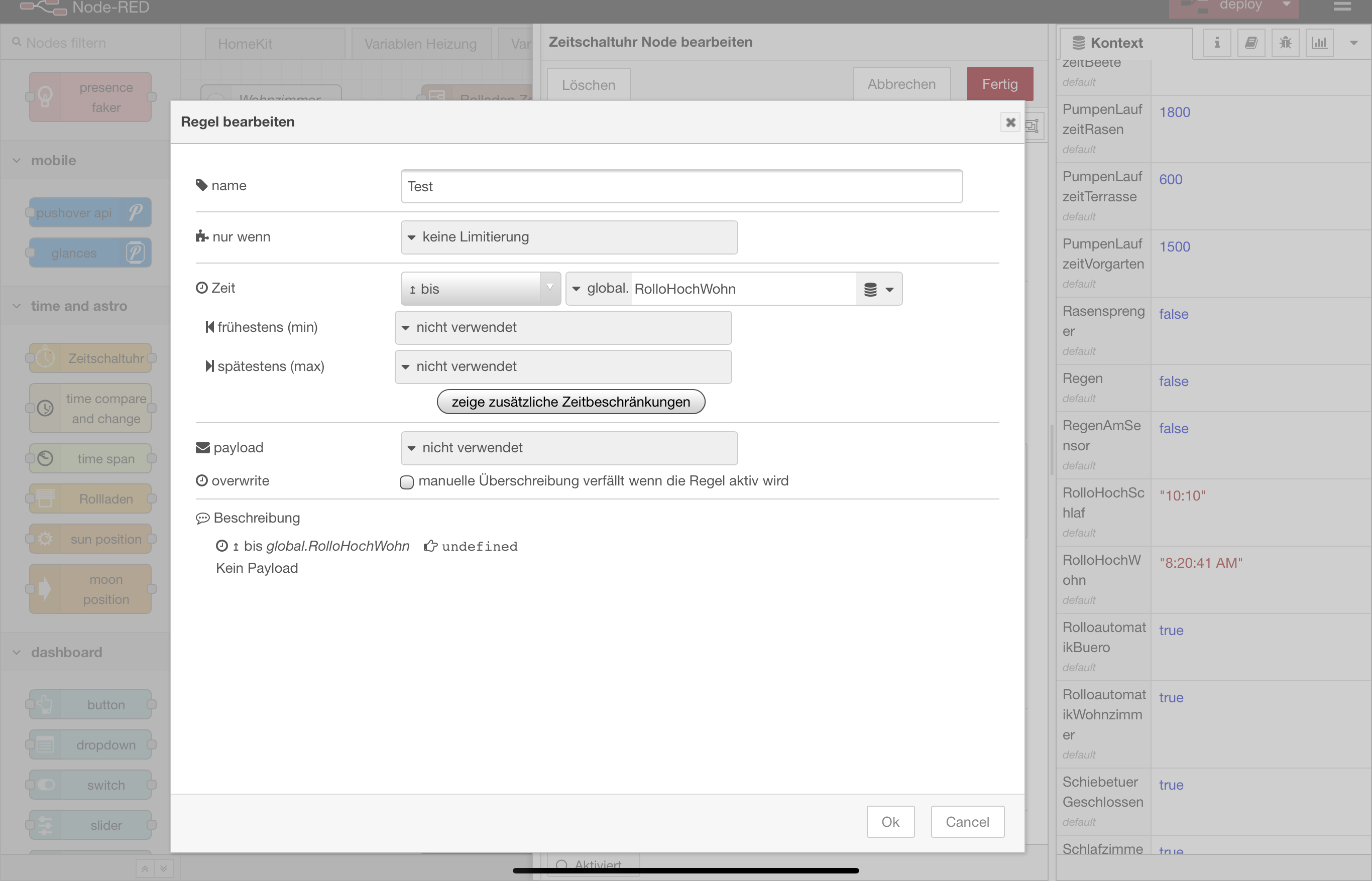The height and width of the screenshot is (881, 1372).
Task: Toggle the Aktiviert radio button
Action: click(x=562, y=865)
